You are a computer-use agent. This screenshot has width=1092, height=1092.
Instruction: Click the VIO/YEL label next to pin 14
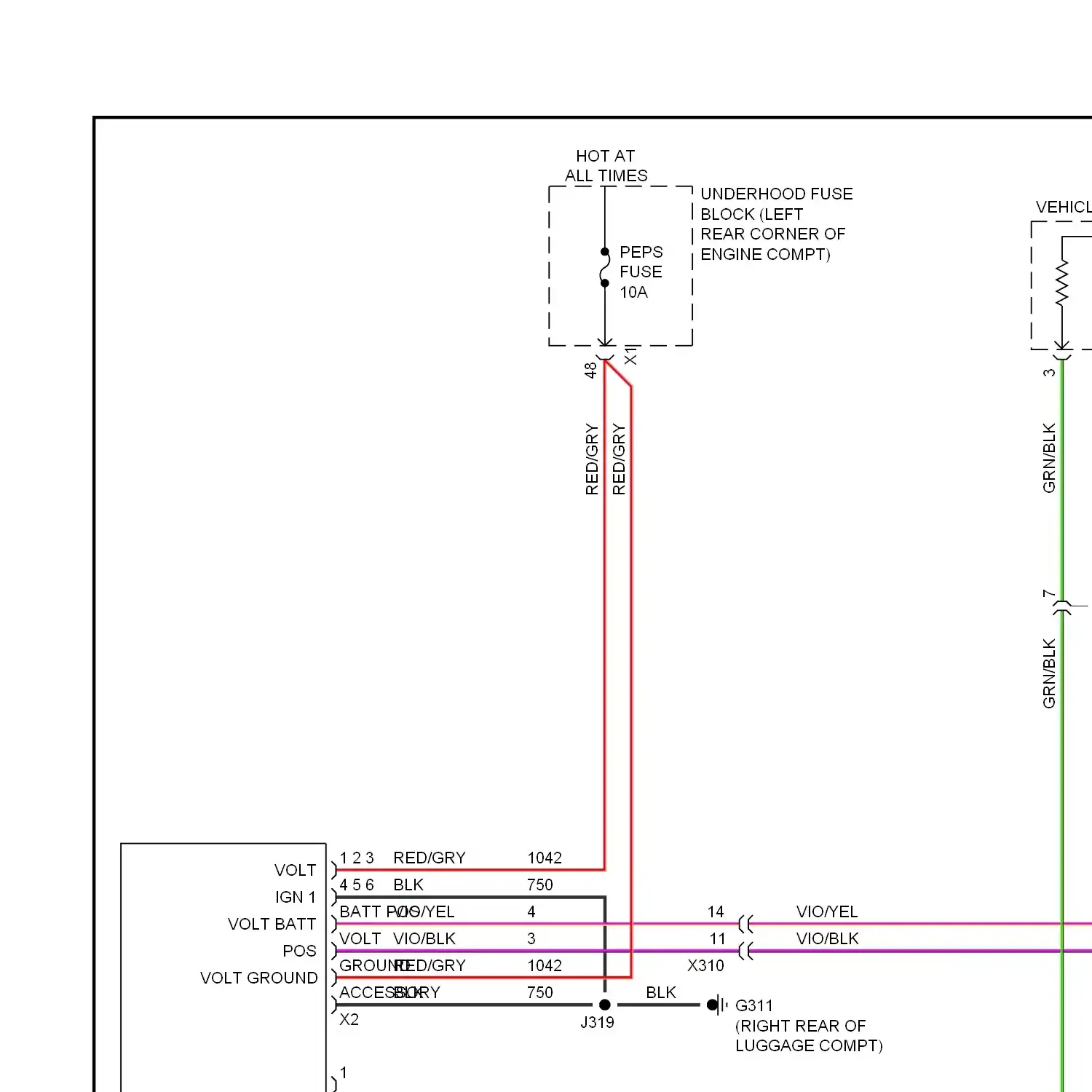[827, 912]
